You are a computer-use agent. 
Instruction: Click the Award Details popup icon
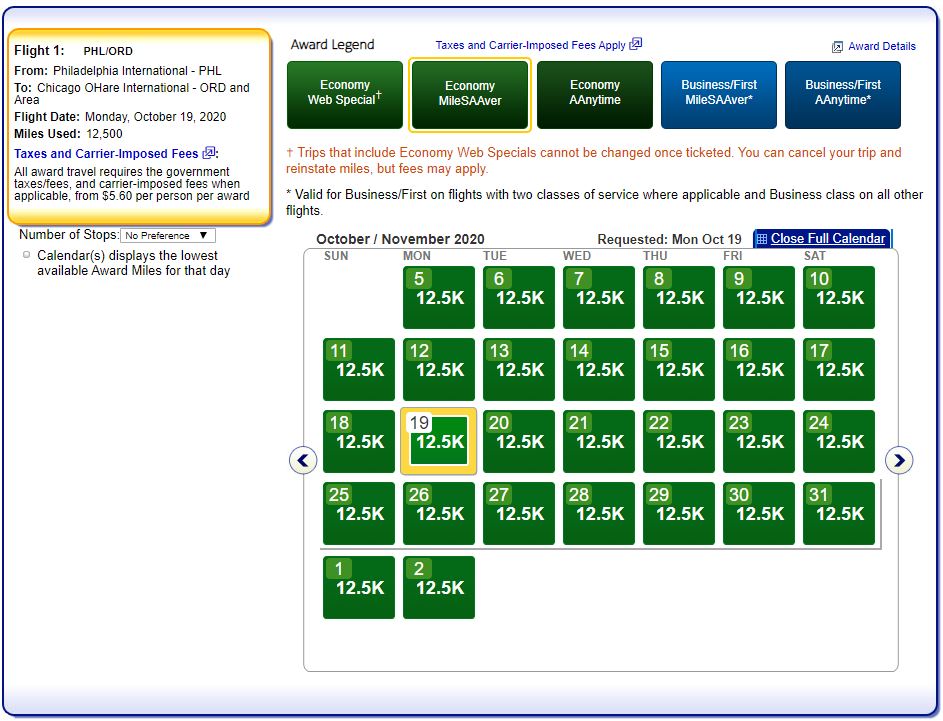pos(838,47)
